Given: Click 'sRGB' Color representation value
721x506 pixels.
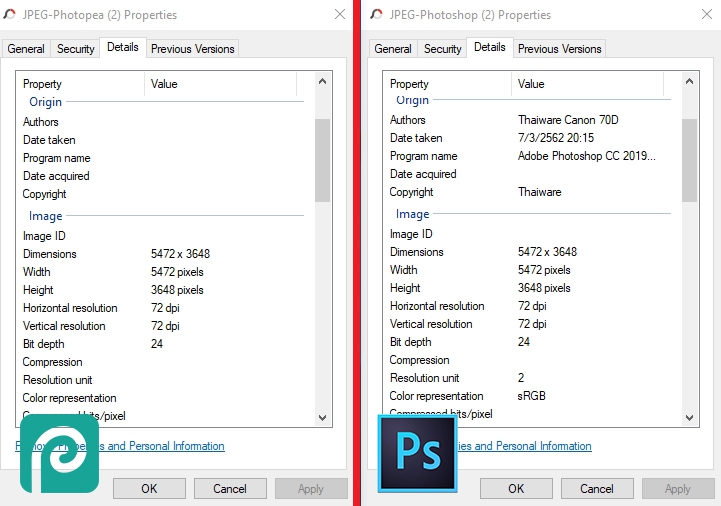Looking at the screenshot, I should pyautogui.click(x=532, y=396).
